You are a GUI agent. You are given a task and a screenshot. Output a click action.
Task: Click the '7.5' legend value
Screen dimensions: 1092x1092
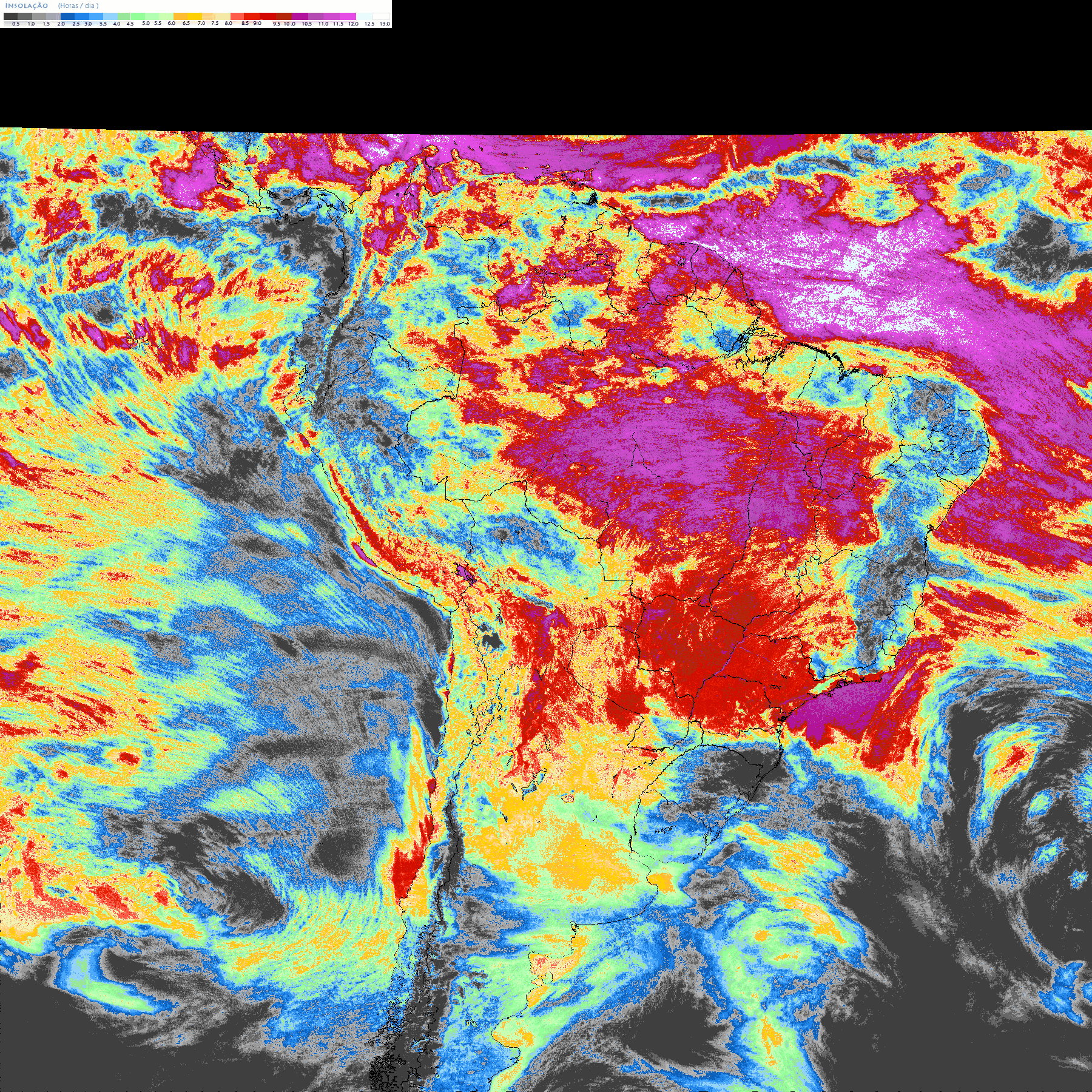pyautogui.click(x=215, y=23)
